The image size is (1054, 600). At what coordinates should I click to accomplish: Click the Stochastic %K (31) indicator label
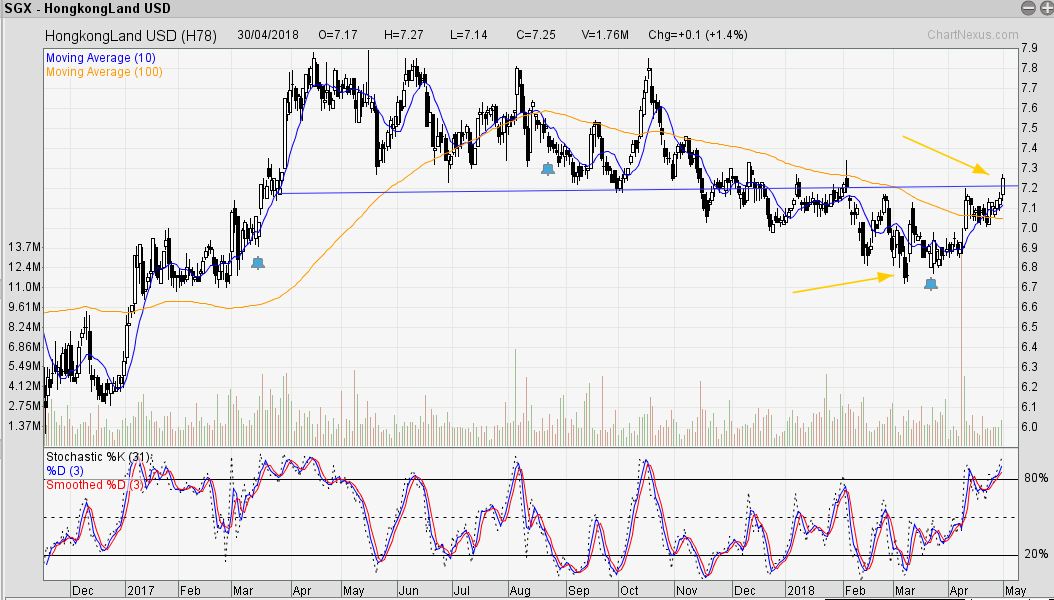pos(99,457)
